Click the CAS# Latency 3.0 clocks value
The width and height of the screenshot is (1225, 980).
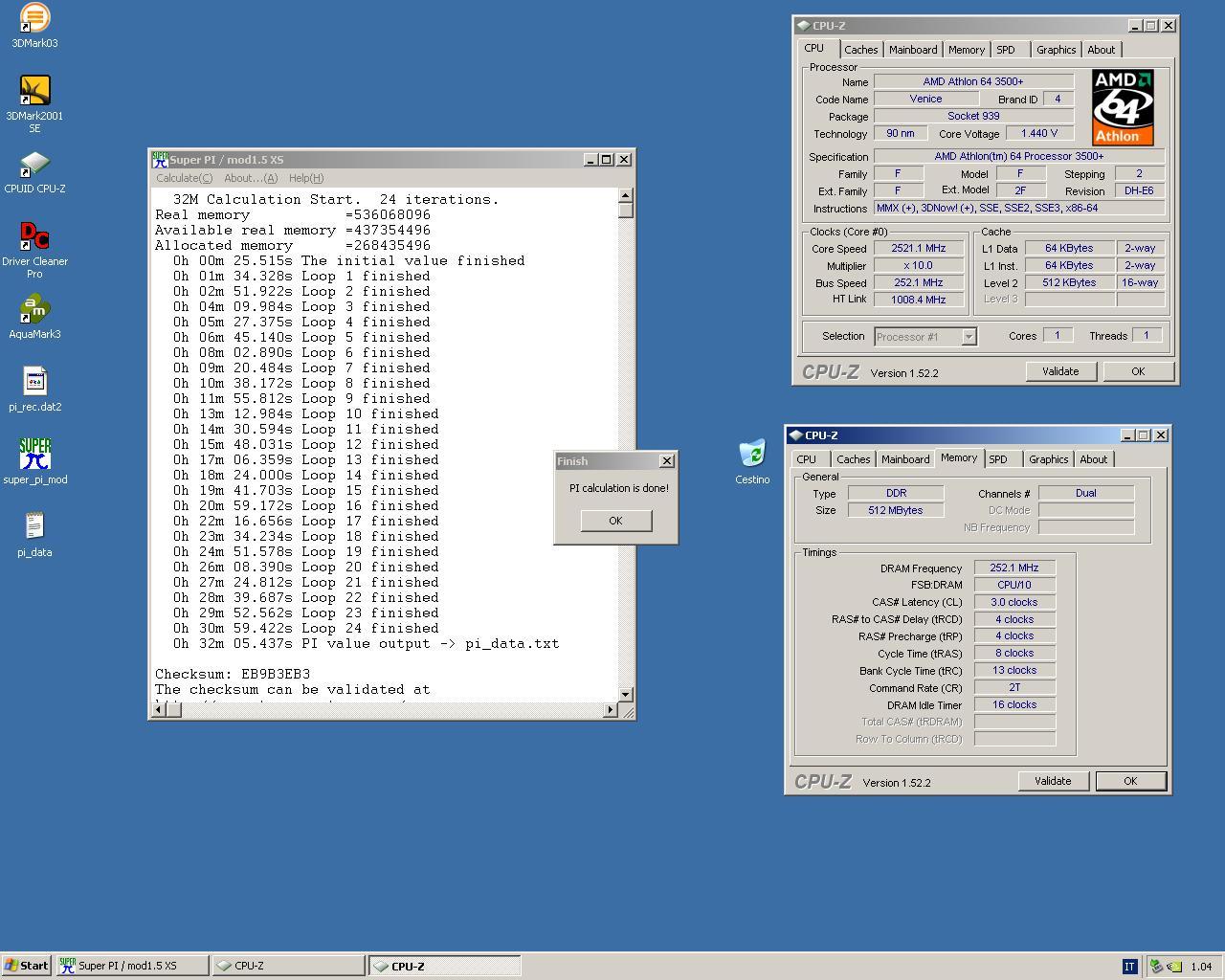point(1014,602)
